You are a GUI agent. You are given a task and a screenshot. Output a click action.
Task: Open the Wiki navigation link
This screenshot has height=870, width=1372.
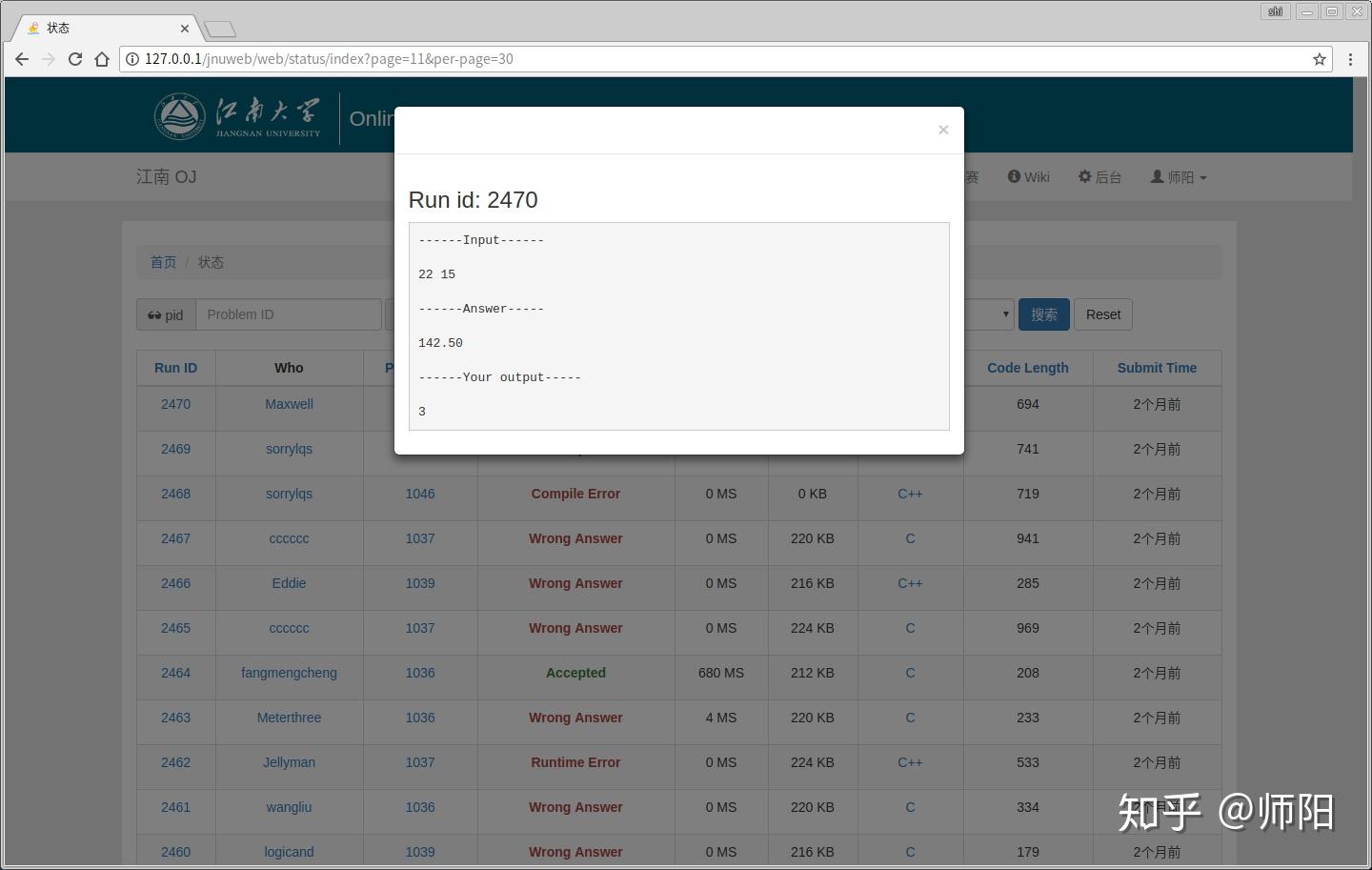[x=1029, y=177]
